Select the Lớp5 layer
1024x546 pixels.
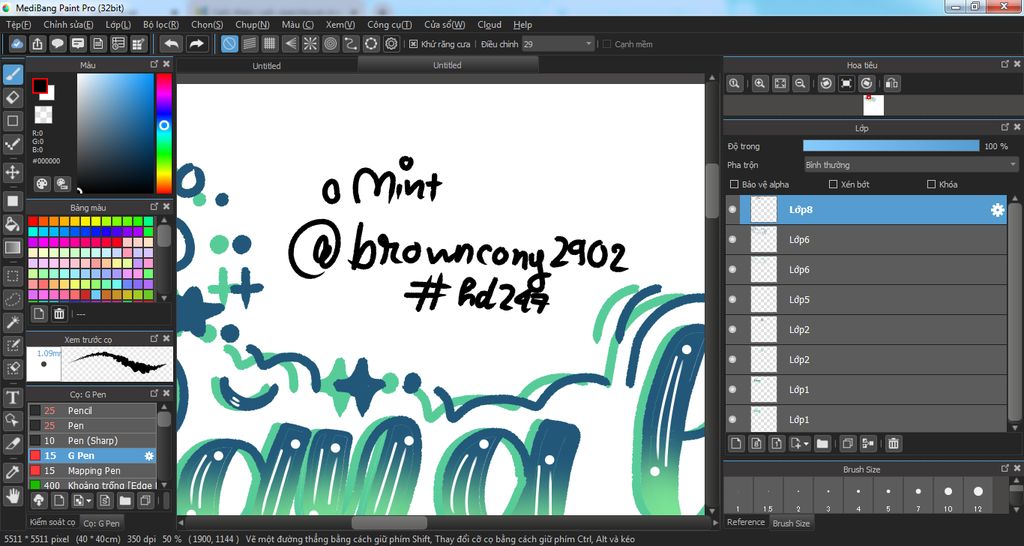click(866, 300)
